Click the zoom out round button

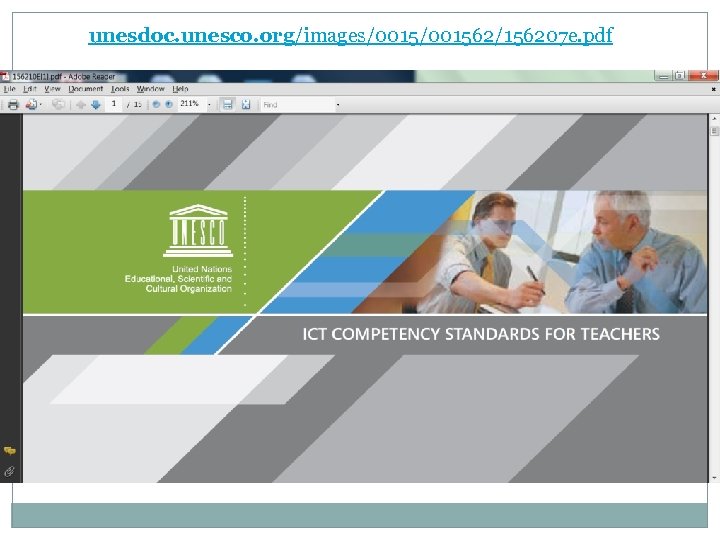(x=156, y=105)
